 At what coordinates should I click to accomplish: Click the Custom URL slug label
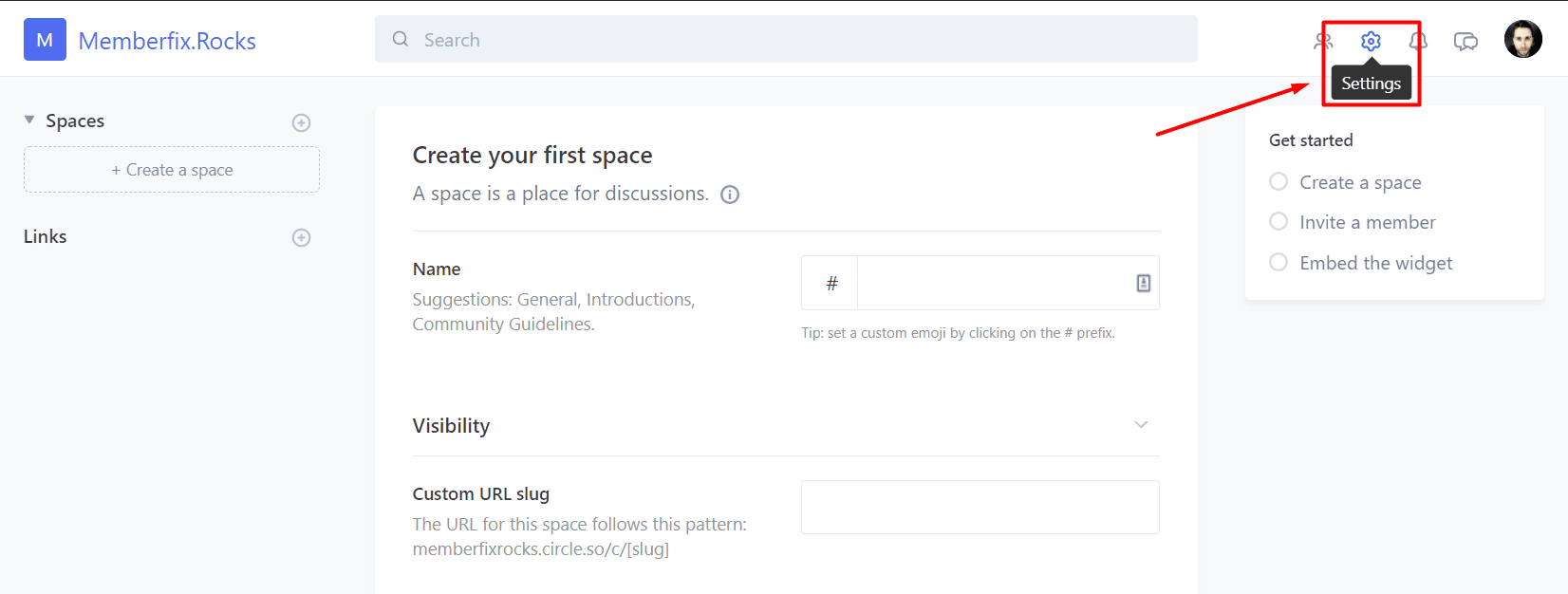point(481,493)
